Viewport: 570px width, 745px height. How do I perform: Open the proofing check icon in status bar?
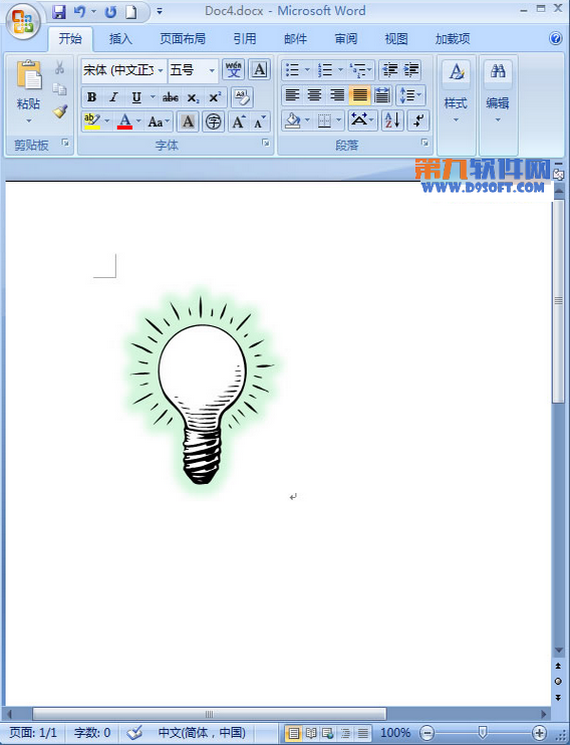click(x=134, y=733)
